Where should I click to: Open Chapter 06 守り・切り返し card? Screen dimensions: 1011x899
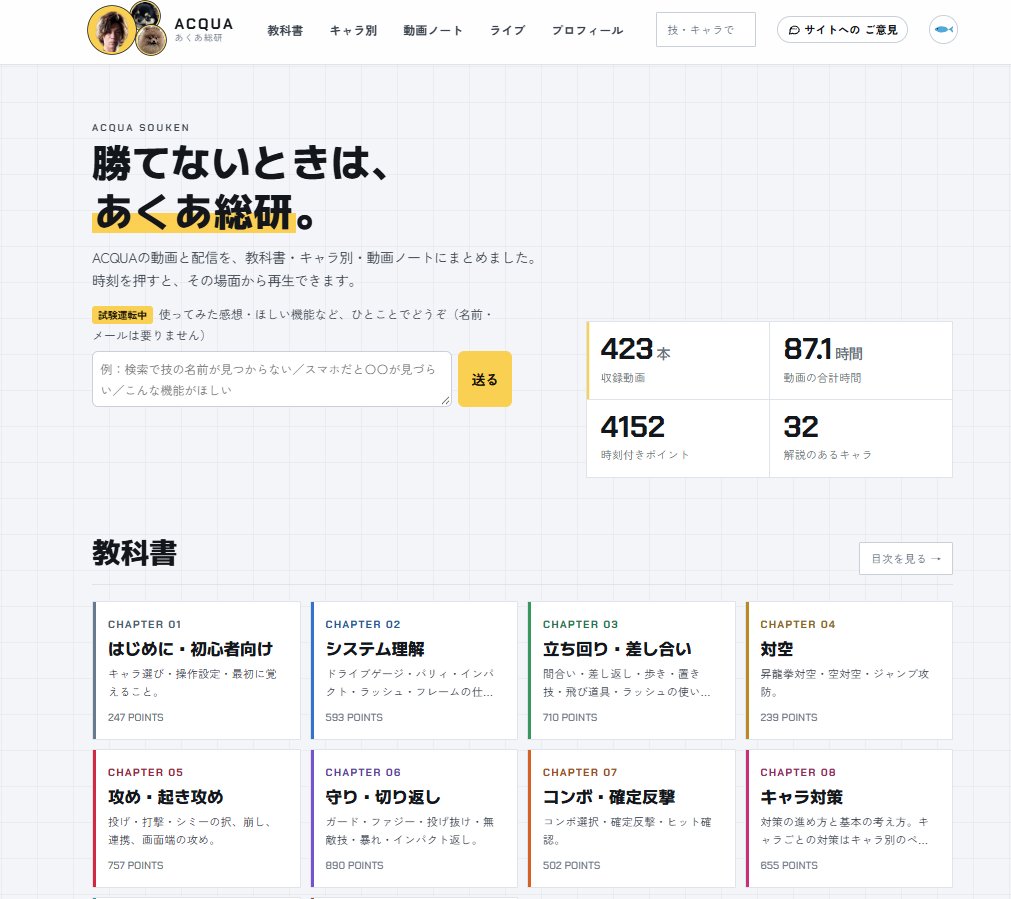(x=414, y=818)
